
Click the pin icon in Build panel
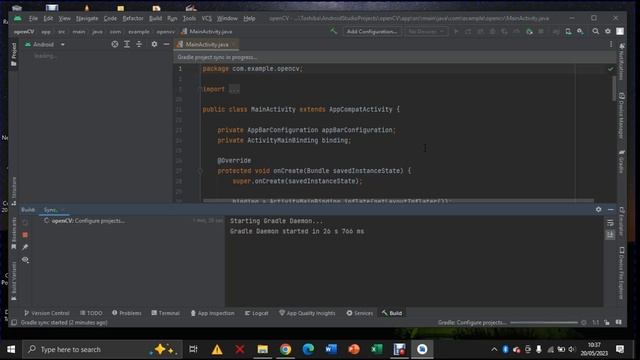pos(25,247)
